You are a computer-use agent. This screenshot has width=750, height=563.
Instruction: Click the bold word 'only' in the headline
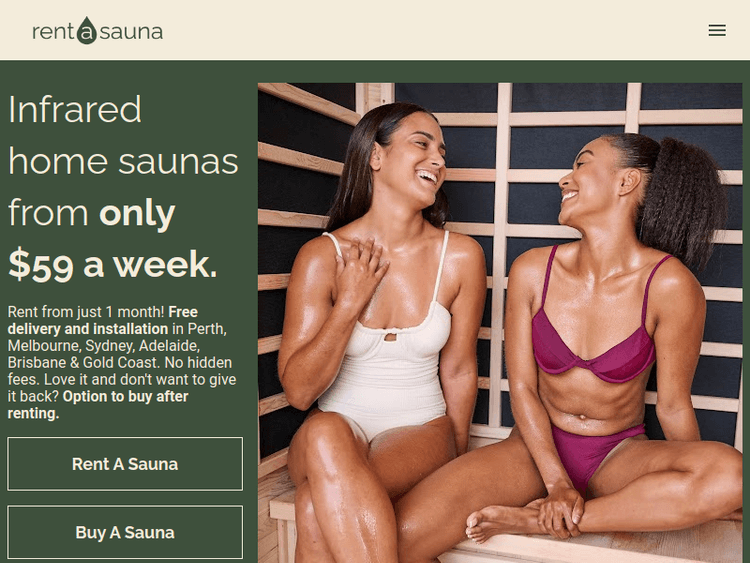point(137,213)
